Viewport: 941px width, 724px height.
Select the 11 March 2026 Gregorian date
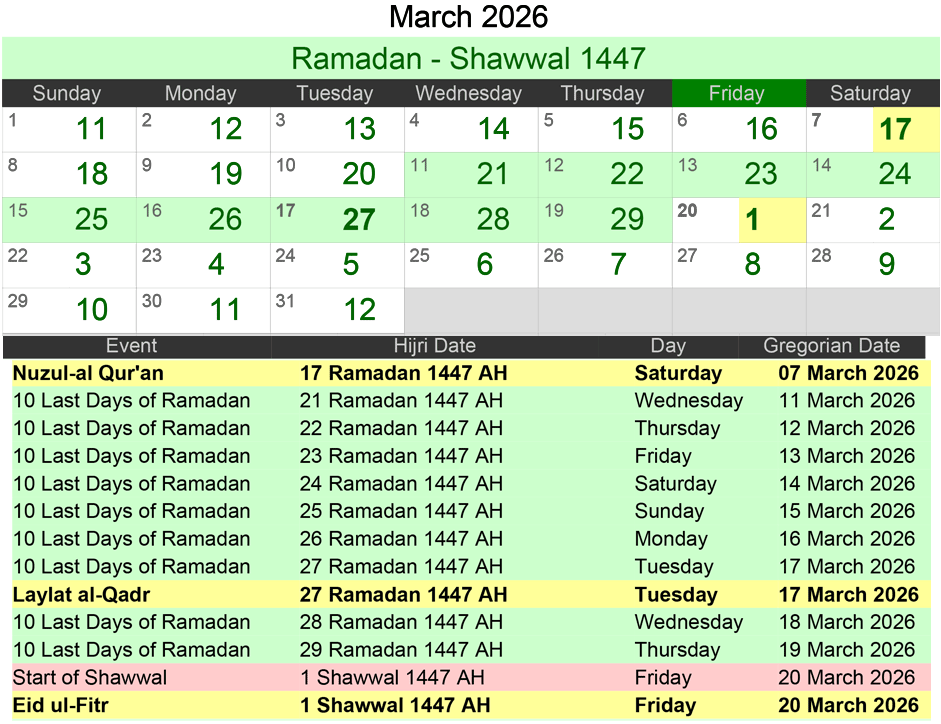pyautogui.click(x=847, y=401)
